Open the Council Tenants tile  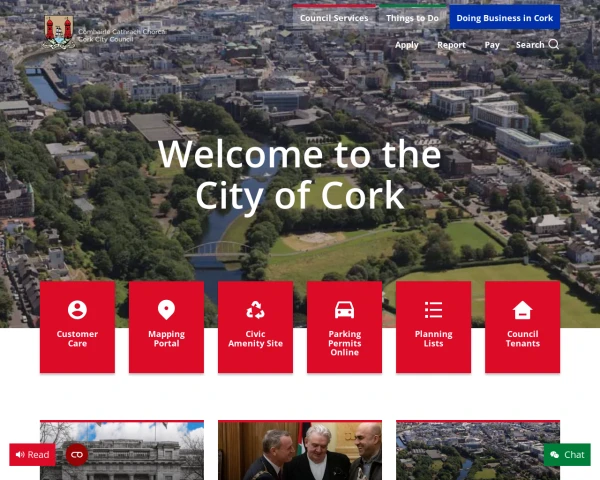[522, 327]
